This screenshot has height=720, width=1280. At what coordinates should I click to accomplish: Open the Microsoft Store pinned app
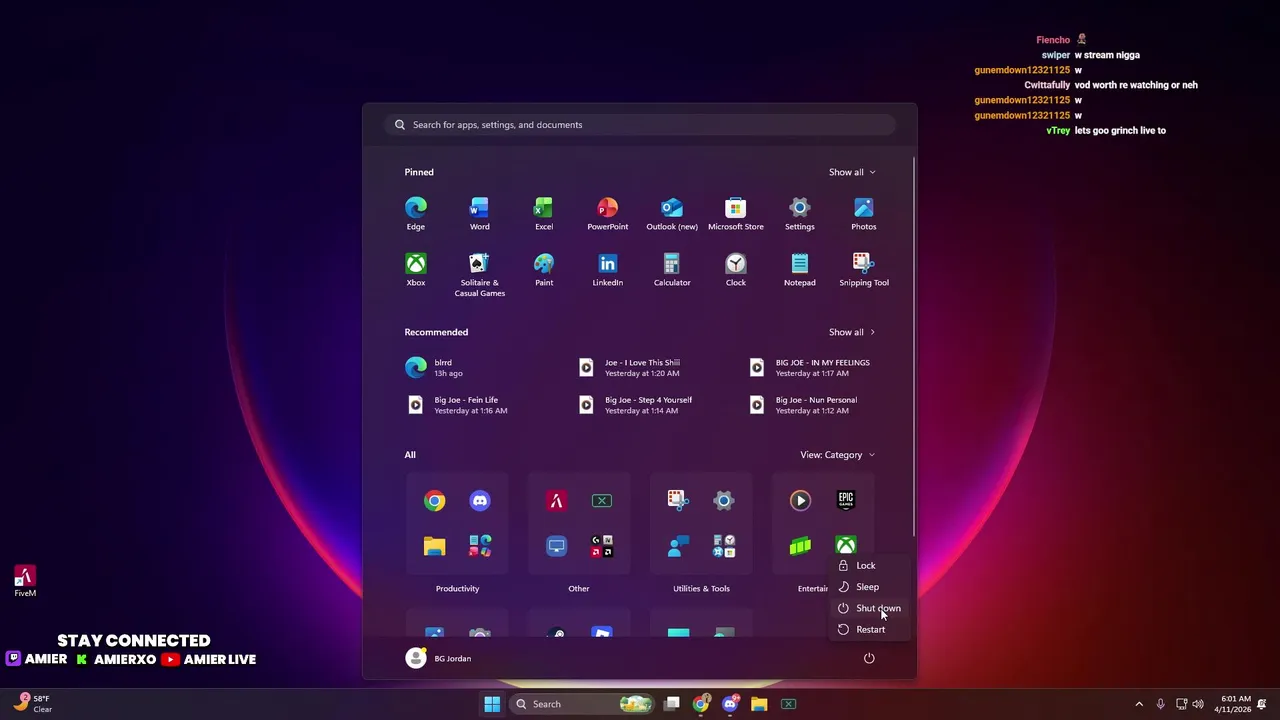pos(736,213)
